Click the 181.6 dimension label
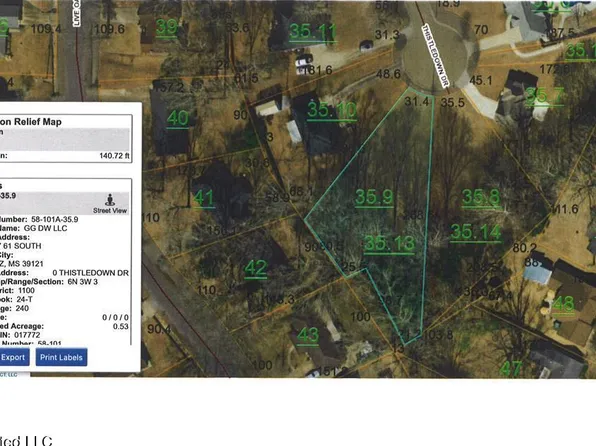 317,70
